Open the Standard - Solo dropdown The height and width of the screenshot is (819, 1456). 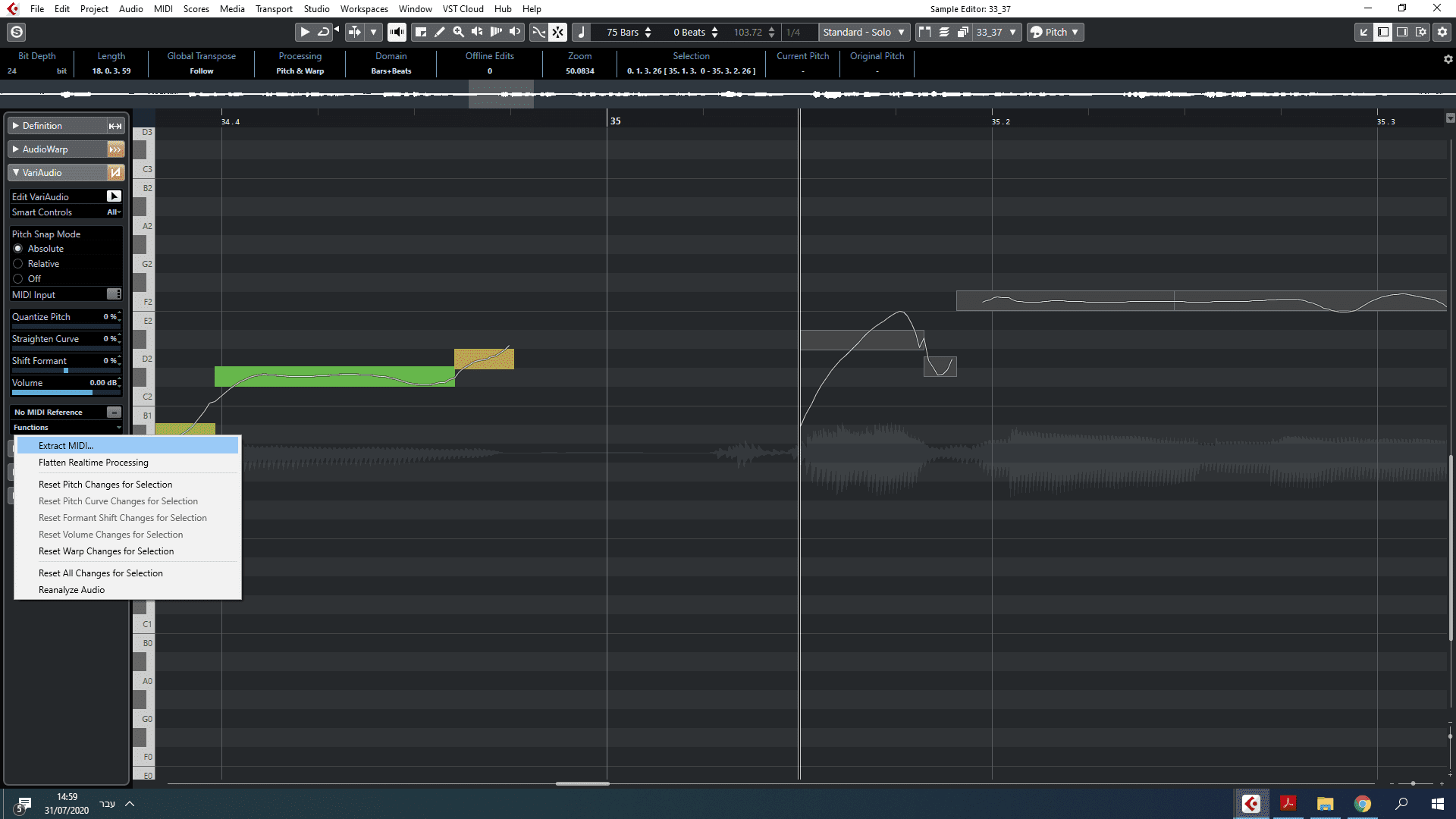(x=864, y=32)
